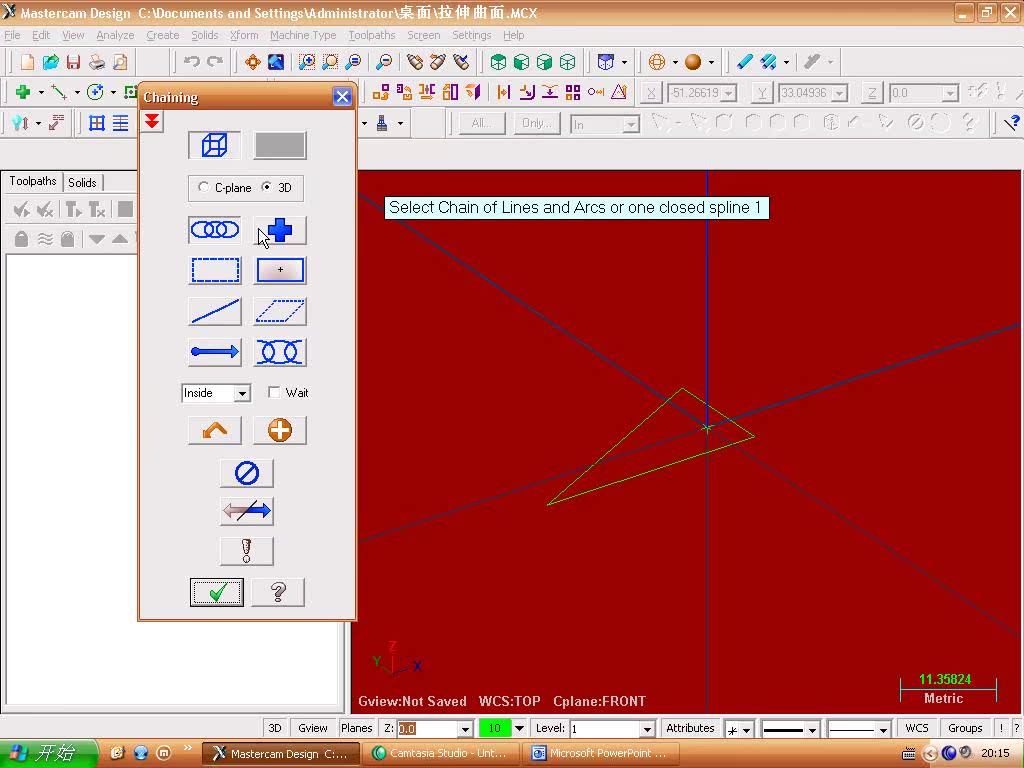The image size is (1024, 768).
Task: Click the Groups button
Action: [x=965, y=728]
